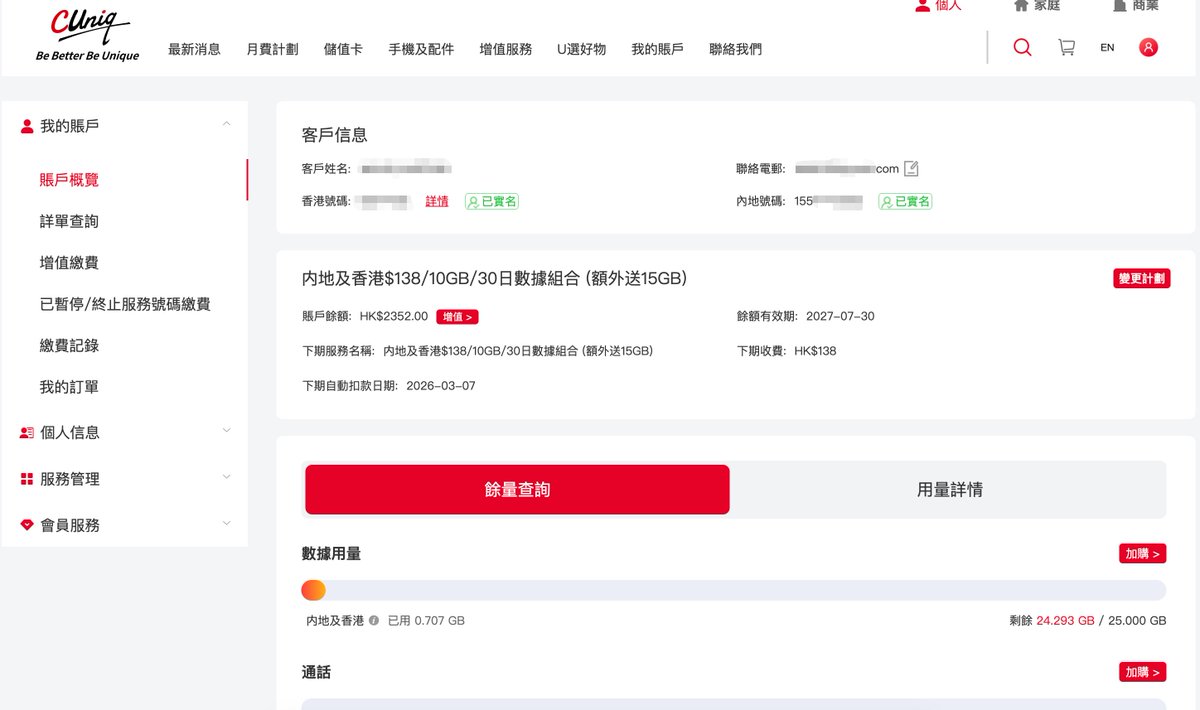The image size is (1200, 710).
Task: Open the 聯絡我們 menu
Action: point(735,49)
